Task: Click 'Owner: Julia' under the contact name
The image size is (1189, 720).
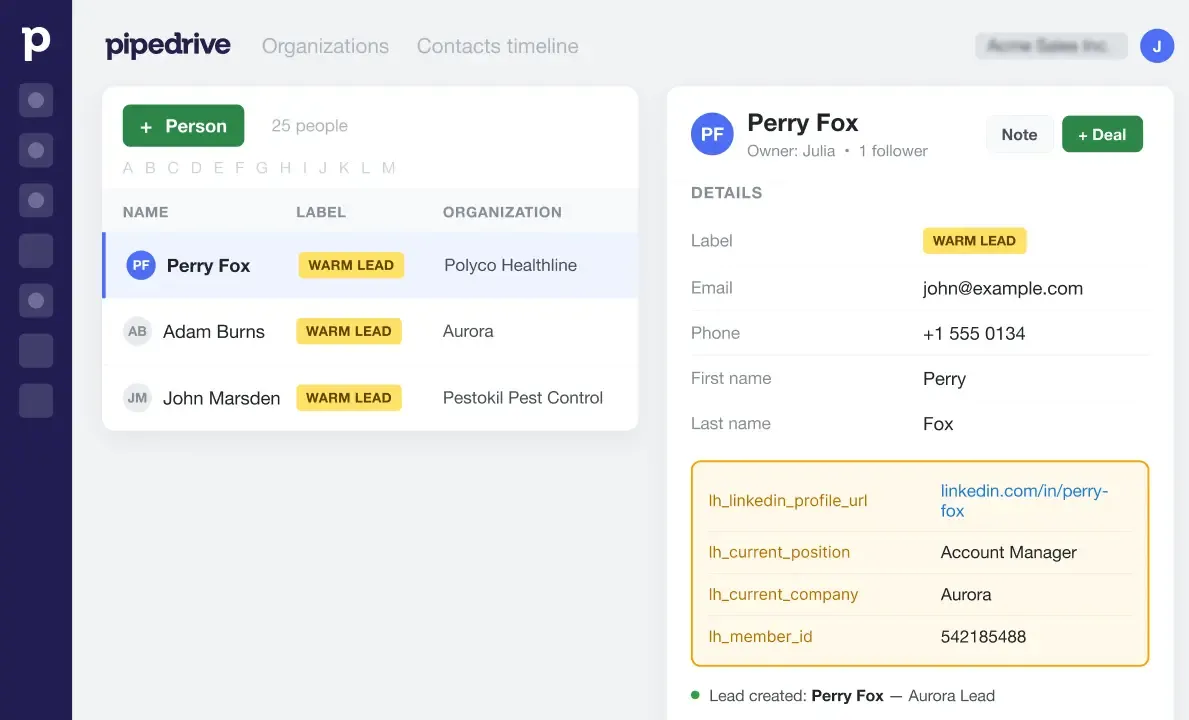Action: click(791, 151)
